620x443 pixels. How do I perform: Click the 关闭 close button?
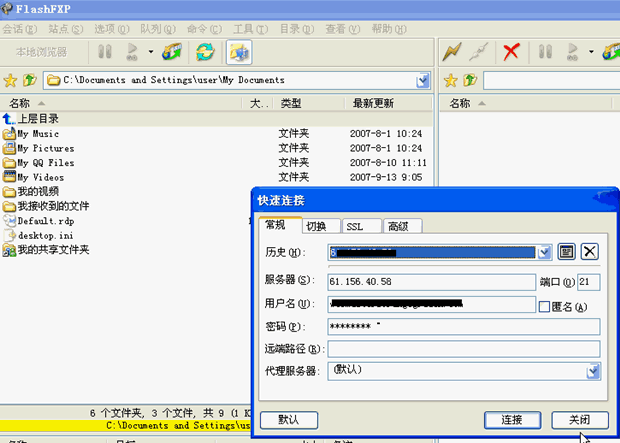point(580,420)
